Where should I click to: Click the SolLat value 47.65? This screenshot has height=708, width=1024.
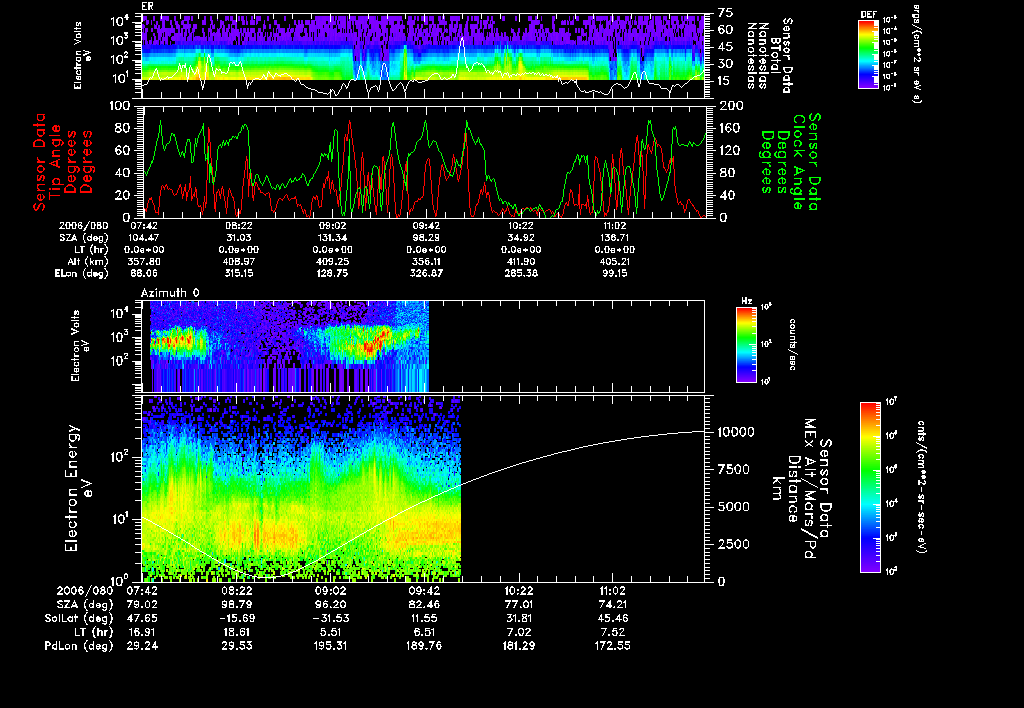pyautogui.click(x=142, y=618)
